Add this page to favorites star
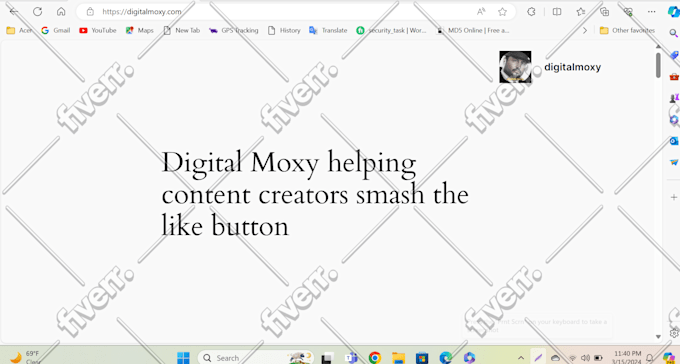Viewport: 680px width, 364px height. (x=502, y=12)
